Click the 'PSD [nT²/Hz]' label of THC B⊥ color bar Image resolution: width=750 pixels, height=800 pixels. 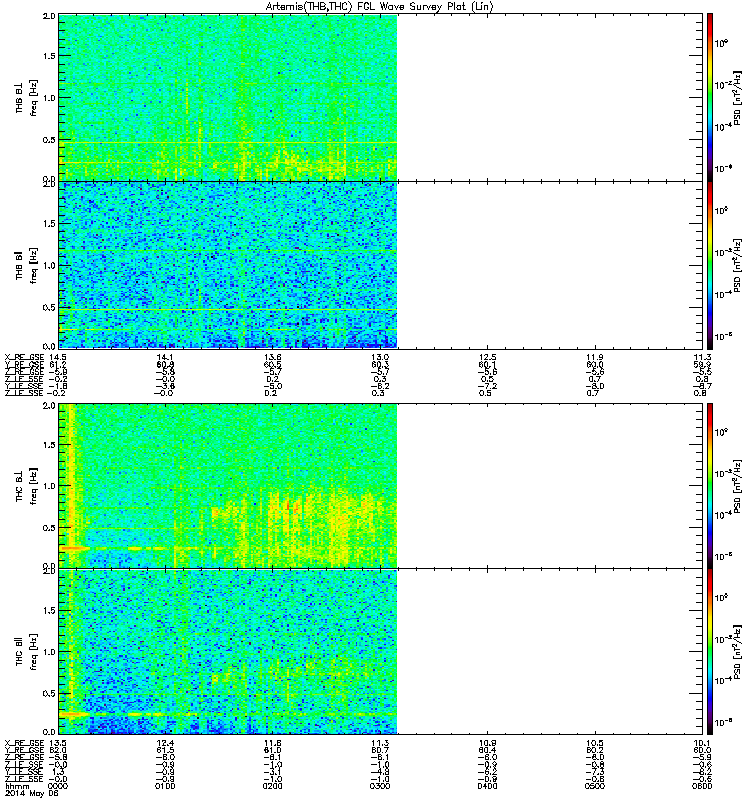pos(738,486)
